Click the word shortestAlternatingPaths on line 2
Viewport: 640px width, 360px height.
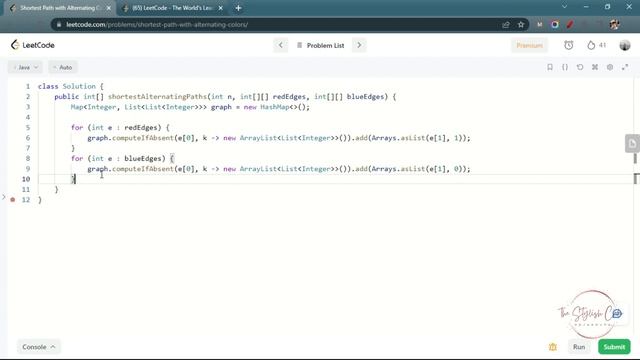click(x=158, y=97)
